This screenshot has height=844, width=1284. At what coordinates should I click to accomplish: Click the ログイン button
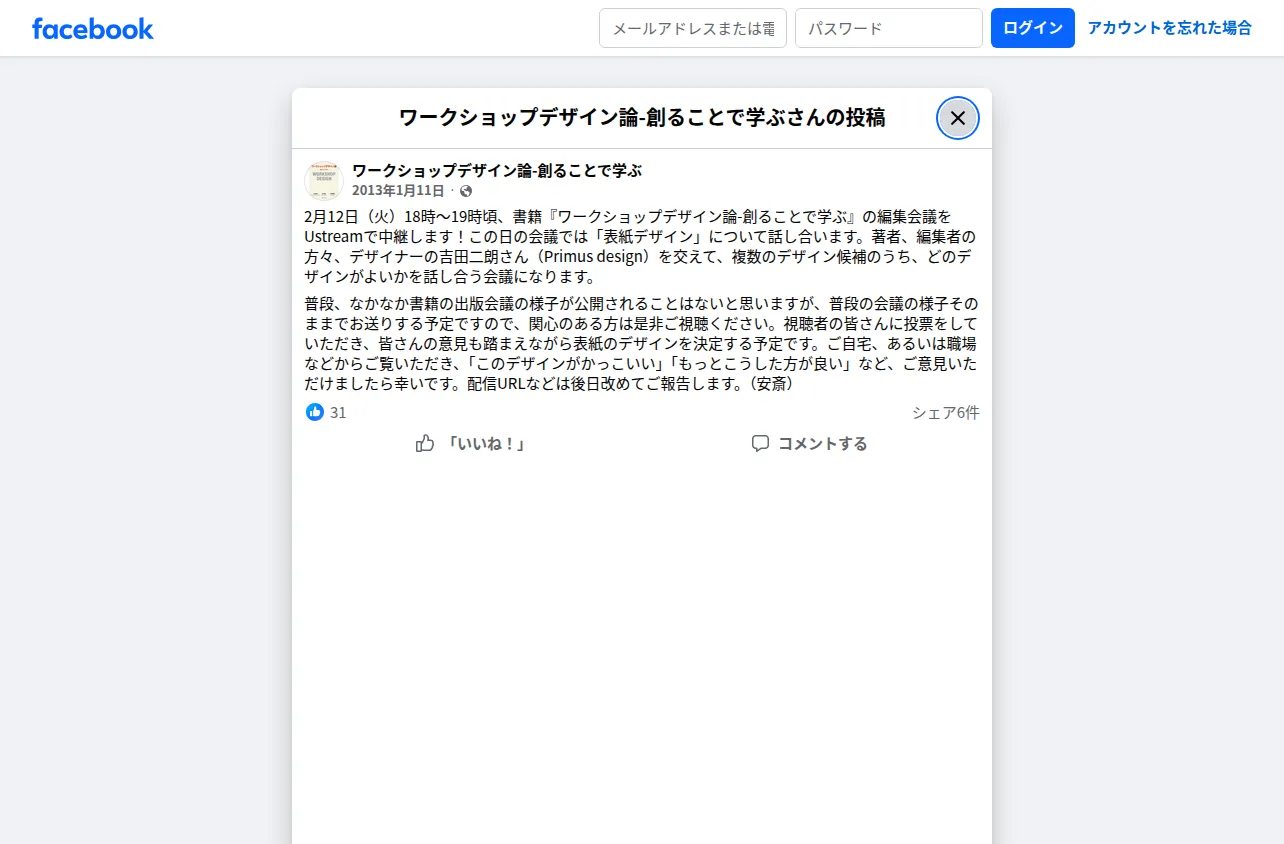point(1033,28)
